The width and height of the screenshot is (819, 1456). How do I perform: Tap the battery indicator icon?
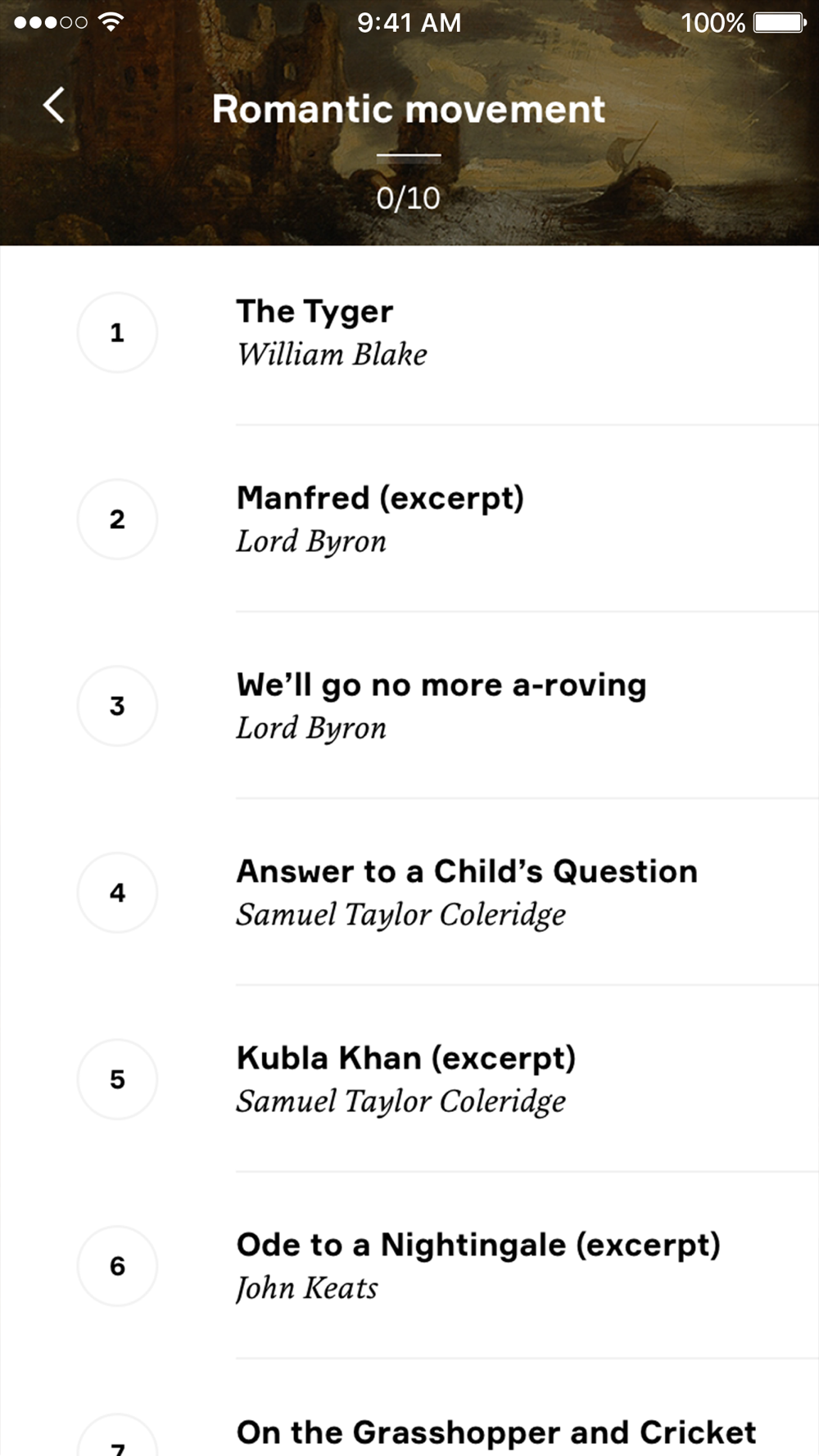point(780,22)
